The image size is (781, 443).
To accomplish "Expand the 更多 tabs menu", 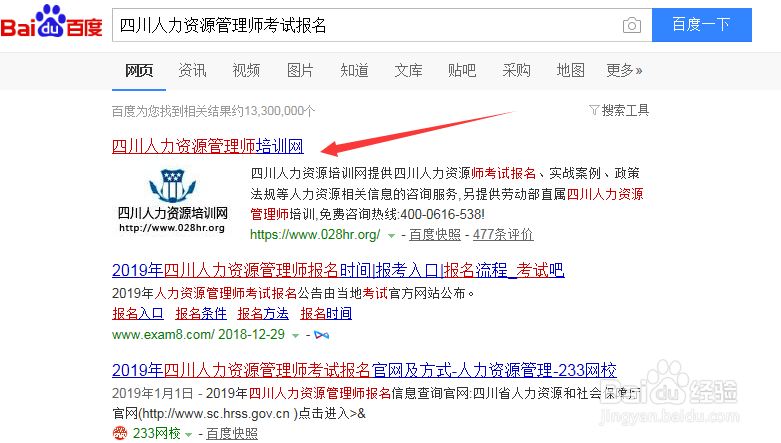I will pos(624,71).
